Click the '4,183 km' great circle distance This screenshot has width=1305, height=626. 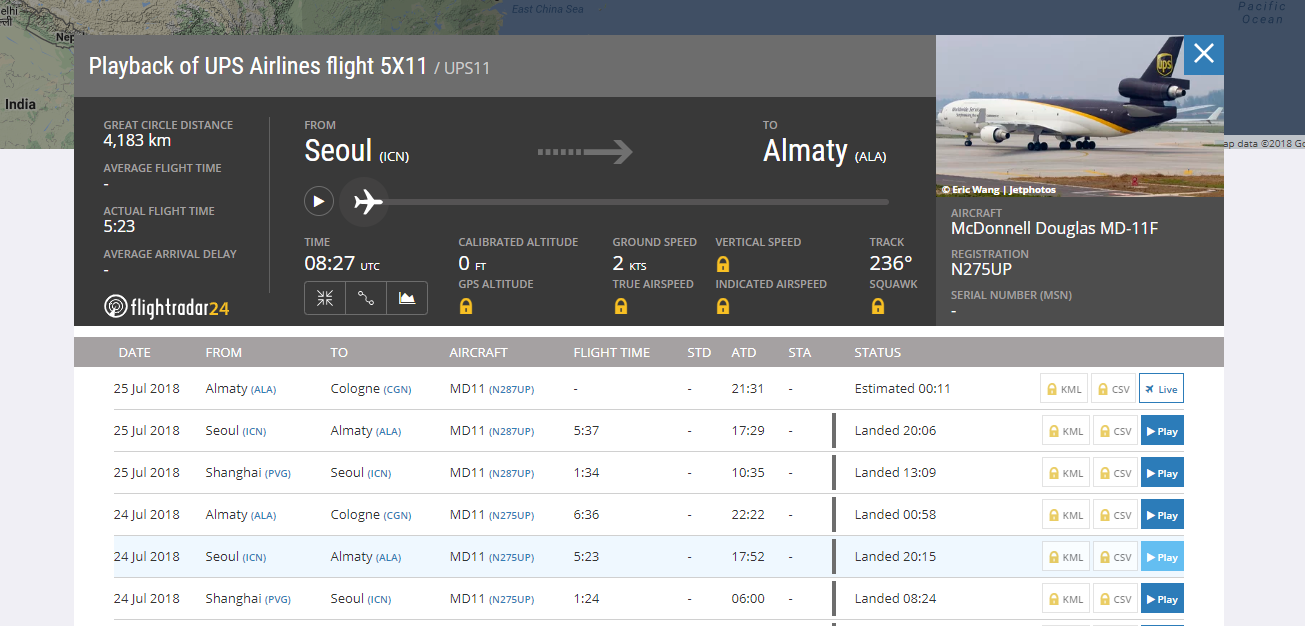click(x=137, y=141)
